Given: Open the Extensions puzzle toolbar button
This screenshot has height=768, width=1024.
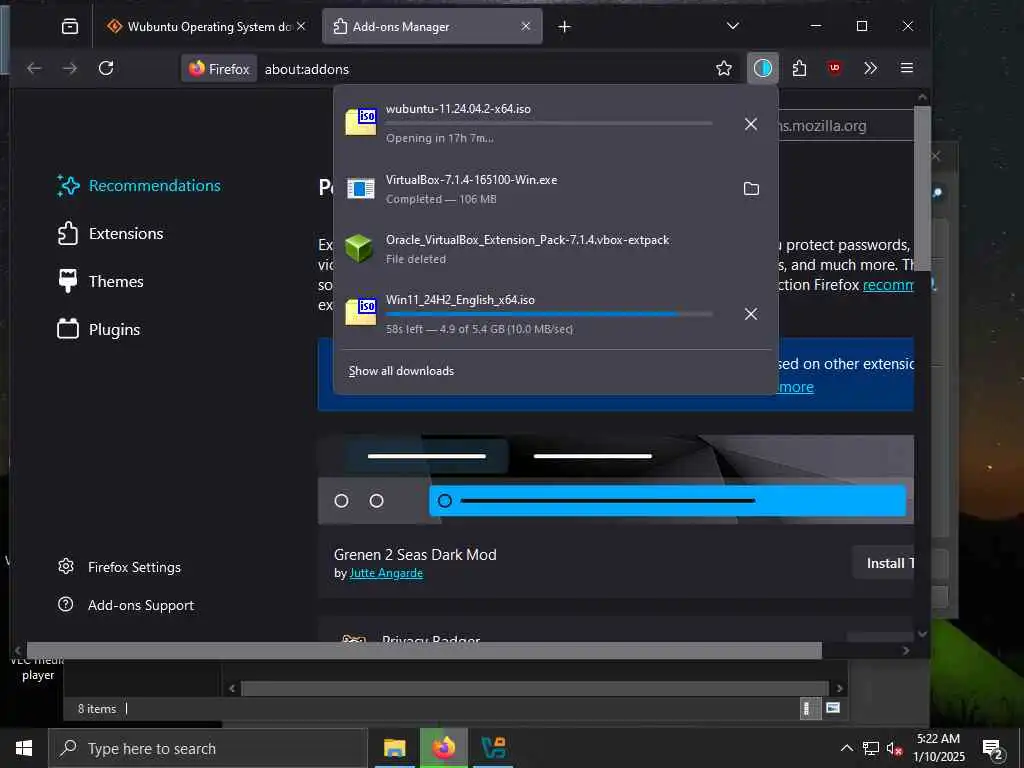Looking at the screenshot, I should 799,68.
